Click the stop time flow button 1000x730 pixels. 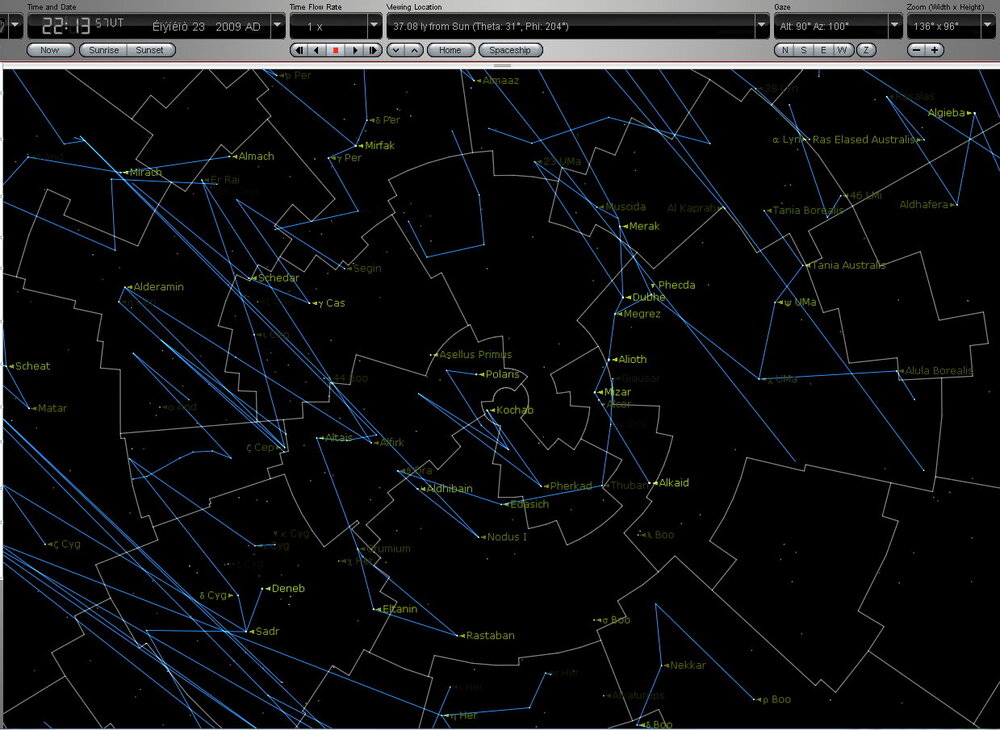coord(336,50)
